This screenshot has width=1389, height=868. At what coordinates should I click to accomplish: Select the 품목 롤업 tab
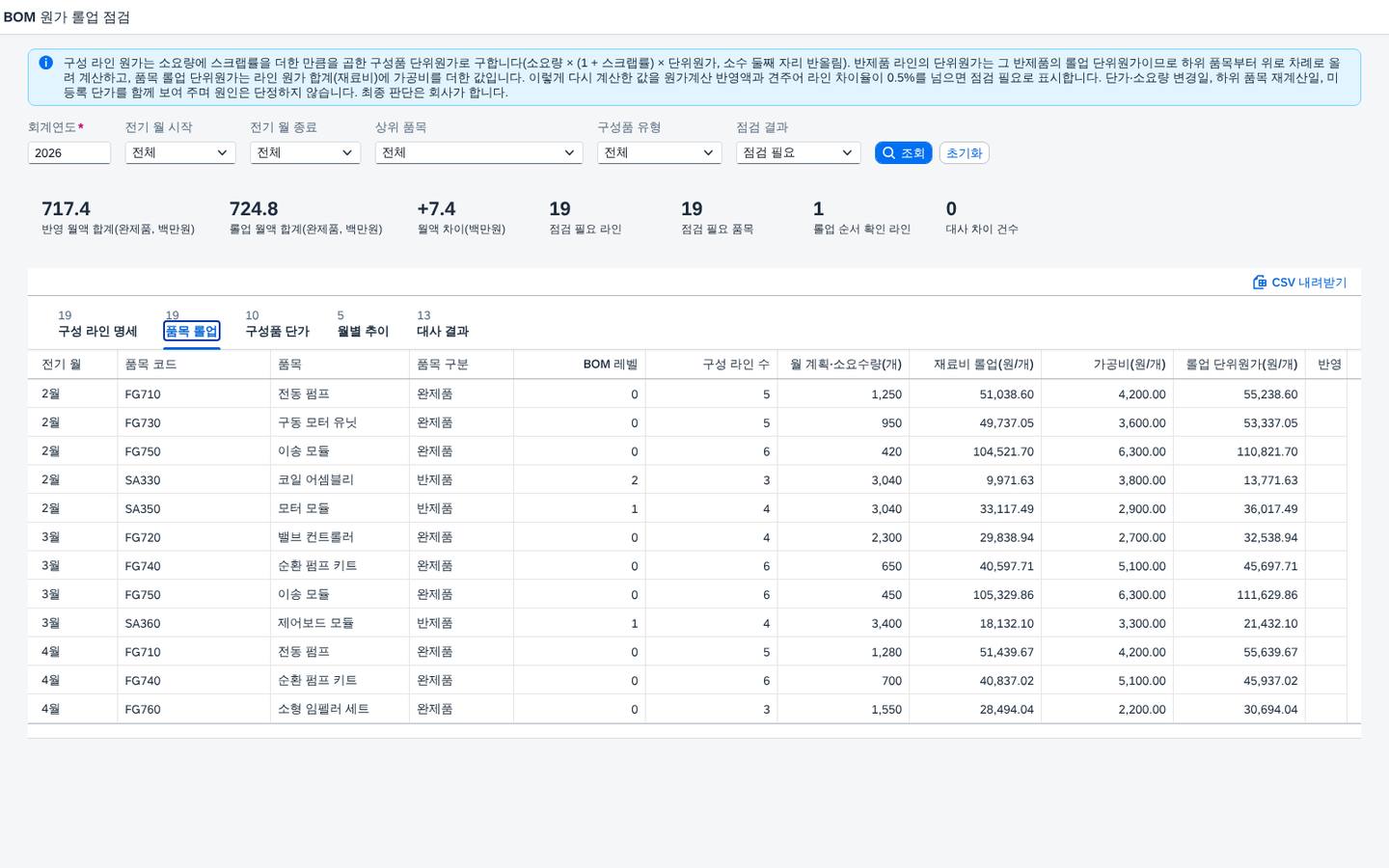[x=192, y=331]
